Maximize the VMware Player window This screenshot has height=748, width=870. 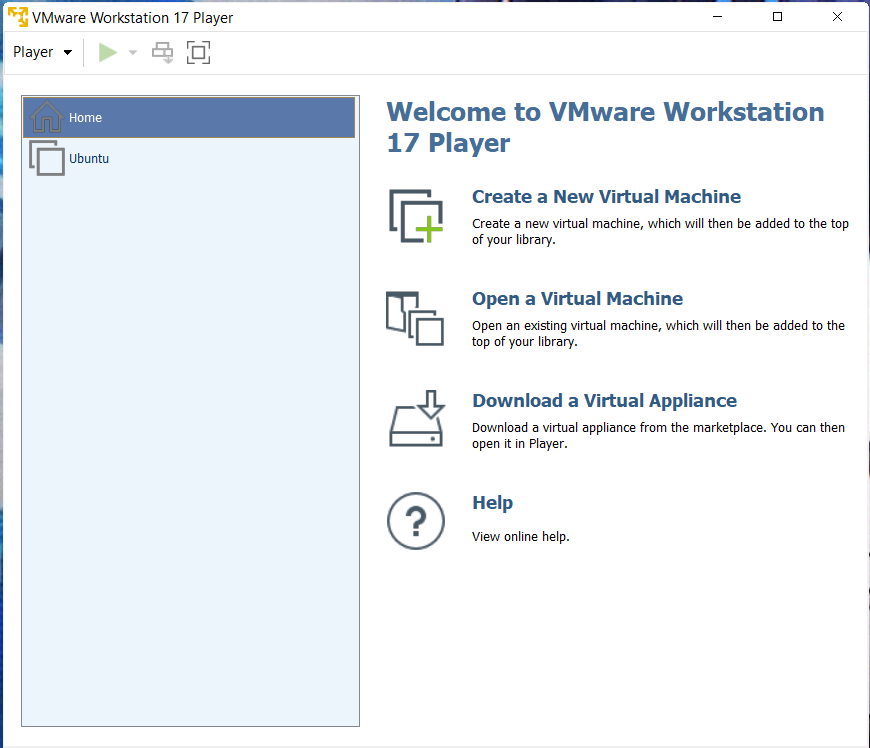tap(777, 17)
